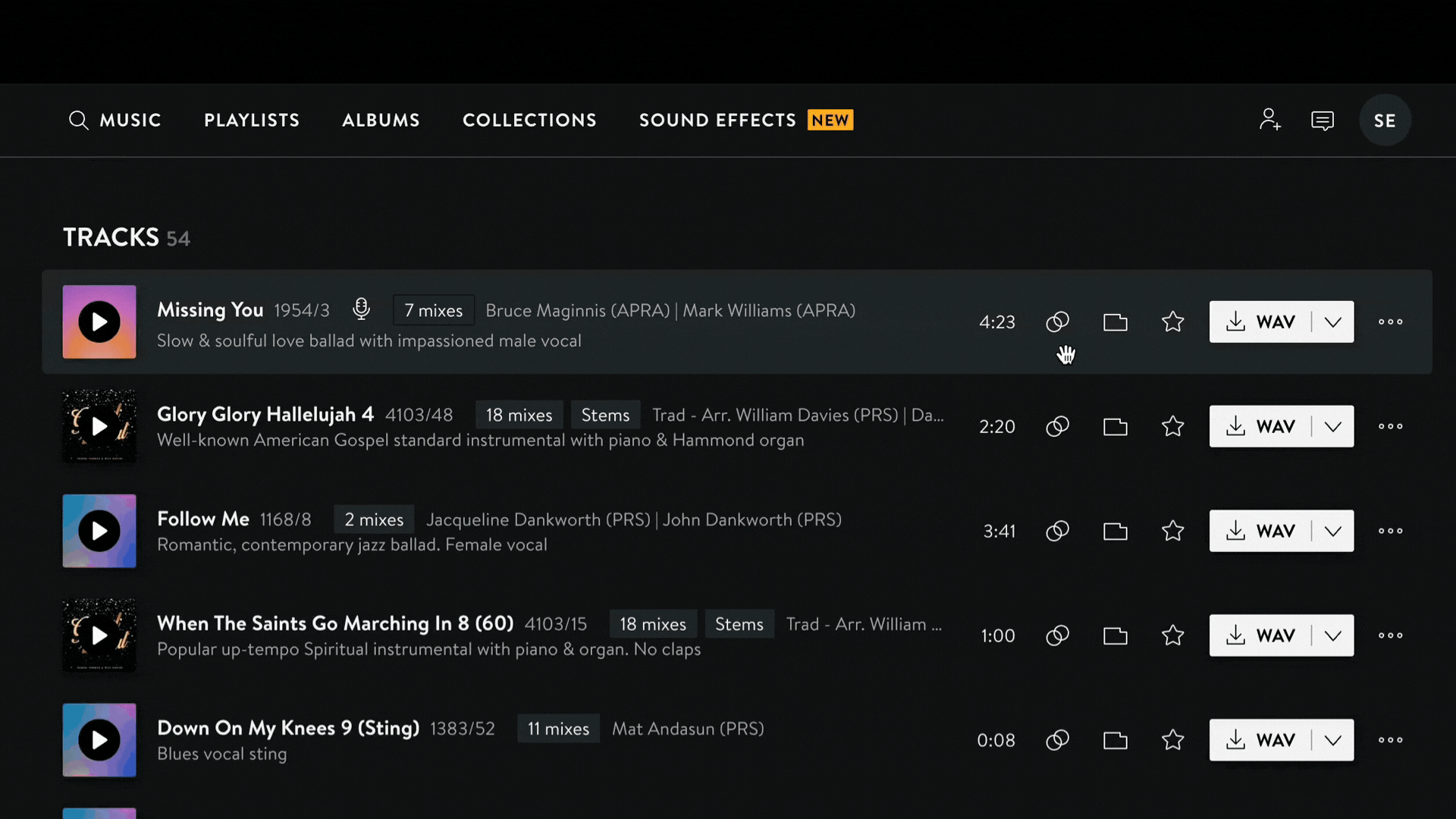Favorite Missing You with star
The image size is (1456, 819).
[1172, 322]
